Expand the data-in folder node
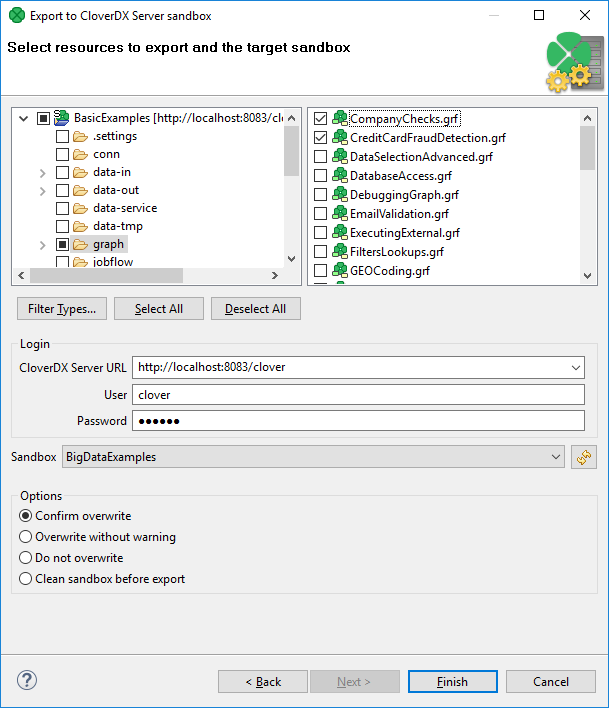Image resolution: width=609 pixels, height=708 pixels. tap(42, 173)
